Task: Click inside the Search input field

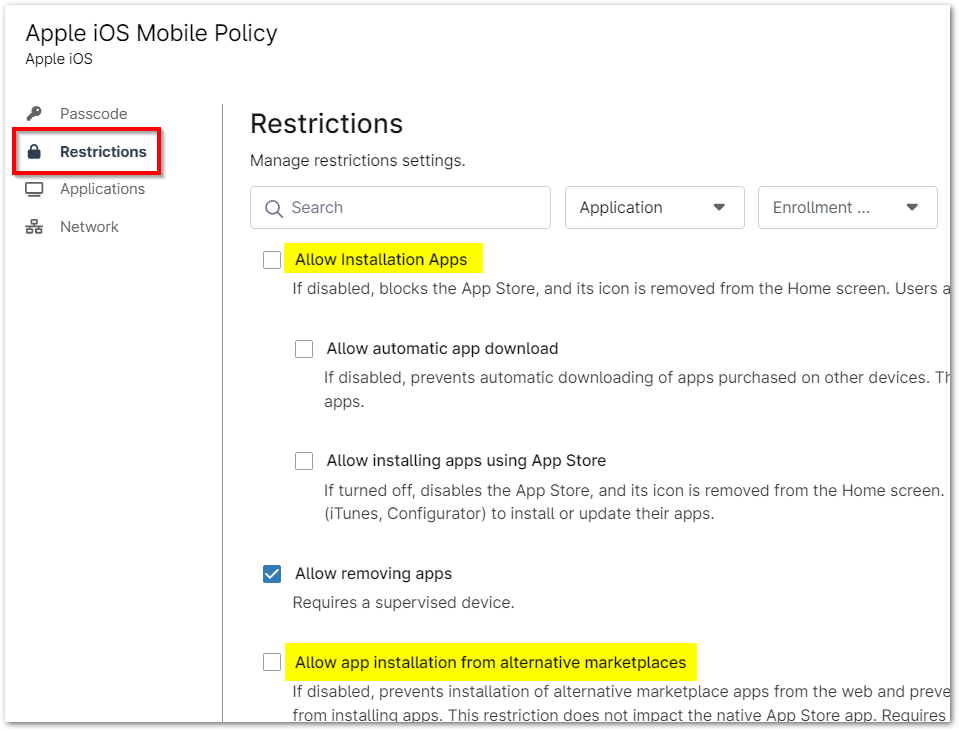Action: [400, 207]
